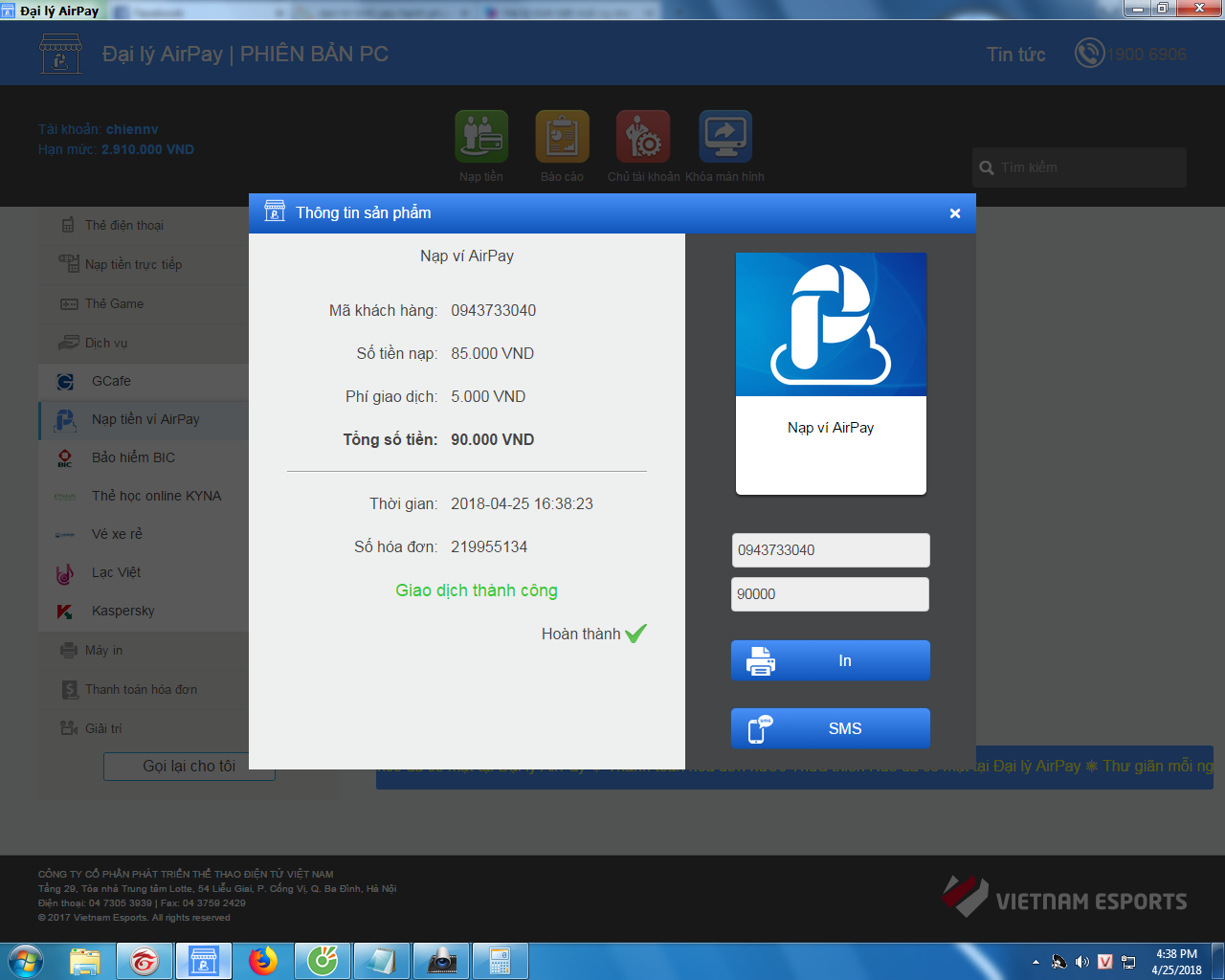The width and height of the screenshot is (1225, 980).
Task: Click the volume icon in system tray
Action: (x=1082, y=962)
